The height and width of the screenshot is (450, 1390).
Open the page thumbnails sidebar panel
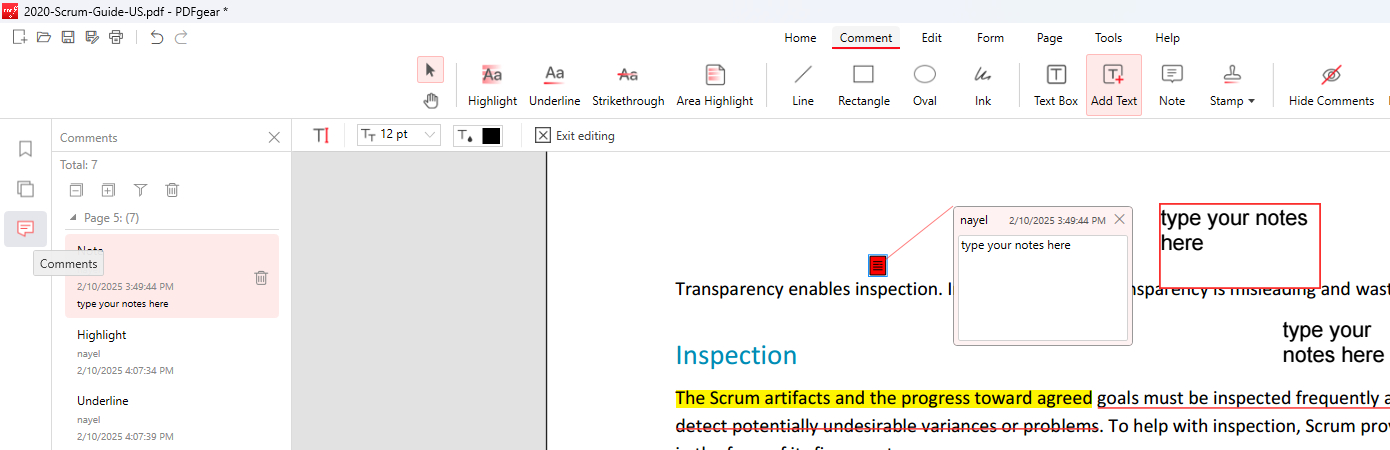(x=26, y=189)
